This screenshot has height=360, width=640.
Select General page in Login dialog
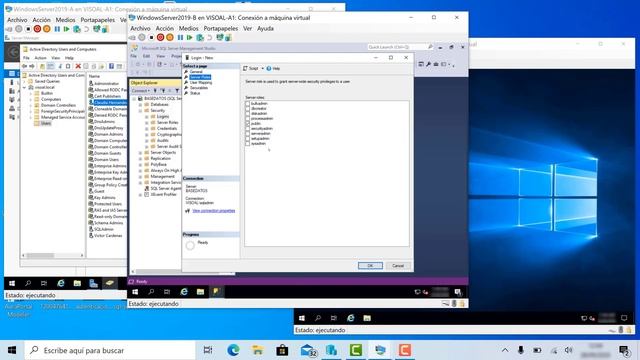click(196, 72)
